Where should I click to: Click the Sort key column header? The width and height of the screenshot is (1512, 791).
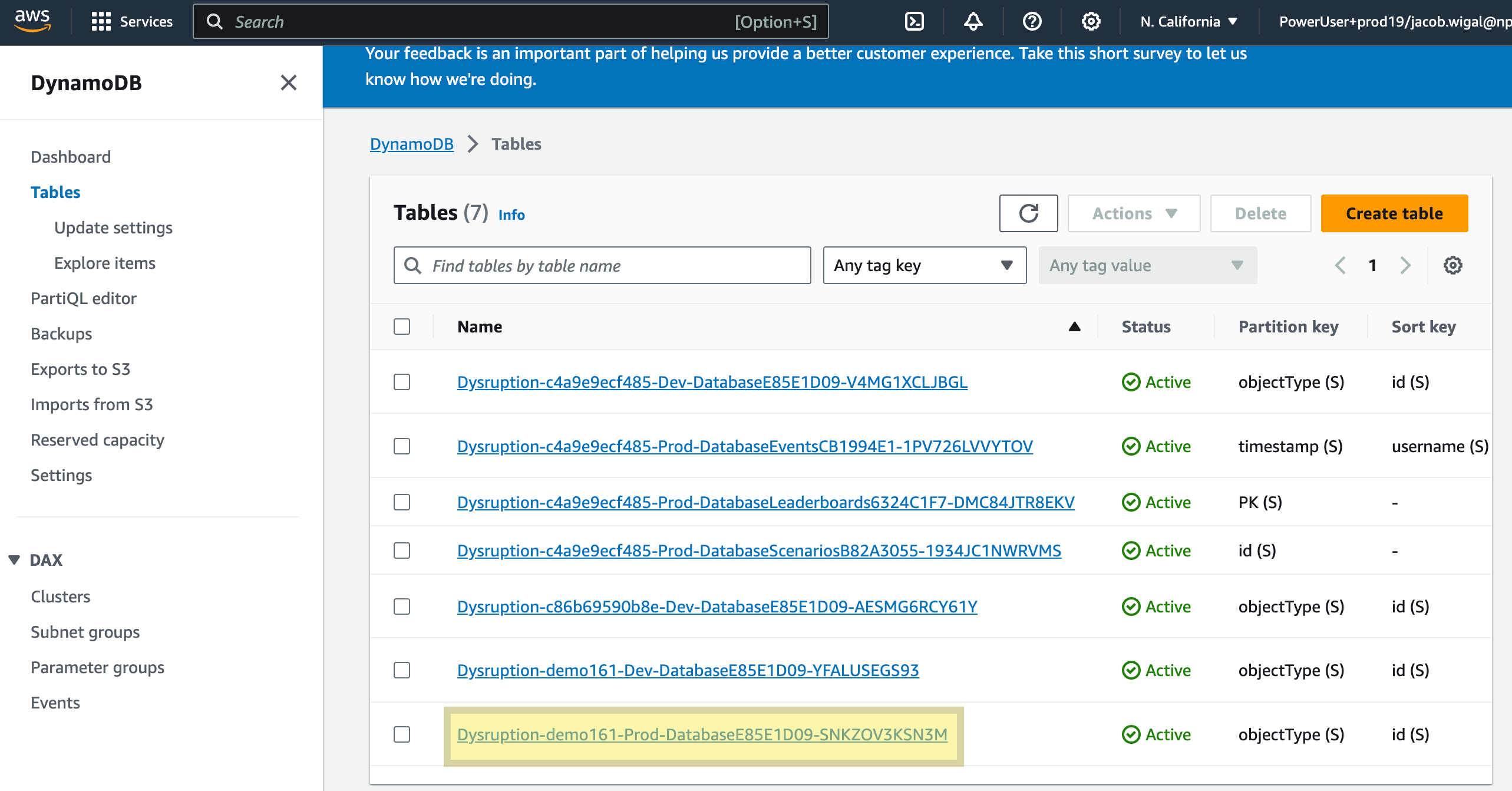(1424, 327)
